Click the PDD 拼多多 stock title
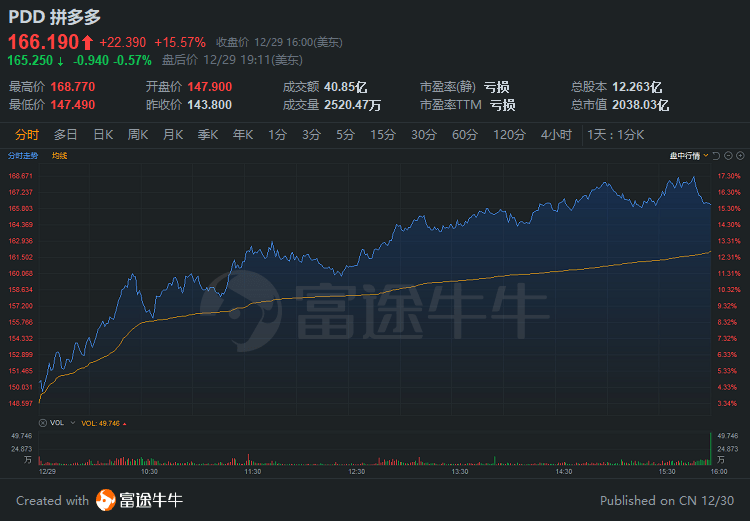 tap(55, 17)
